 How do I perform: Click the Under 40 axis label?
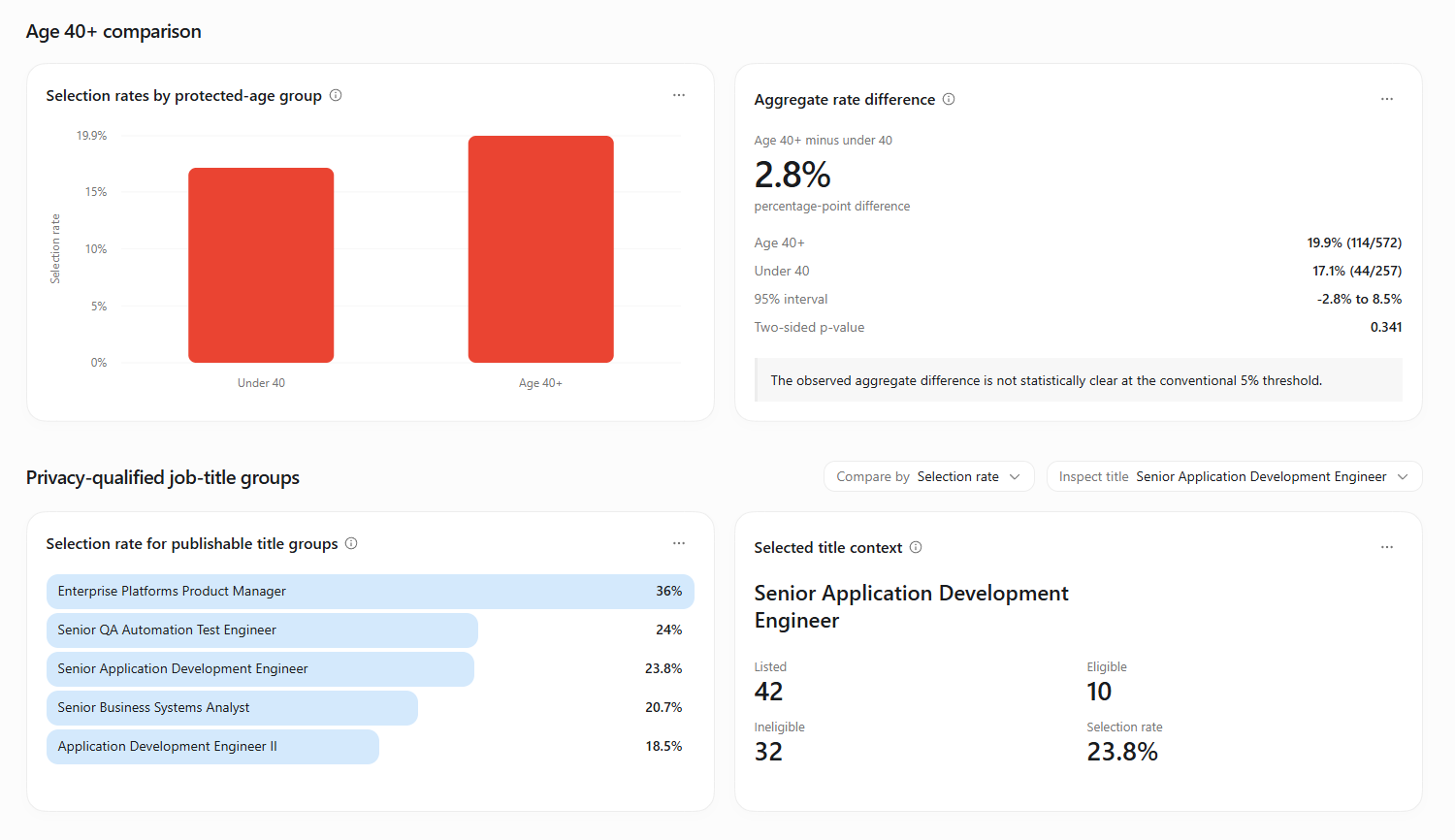coord(261,383)
